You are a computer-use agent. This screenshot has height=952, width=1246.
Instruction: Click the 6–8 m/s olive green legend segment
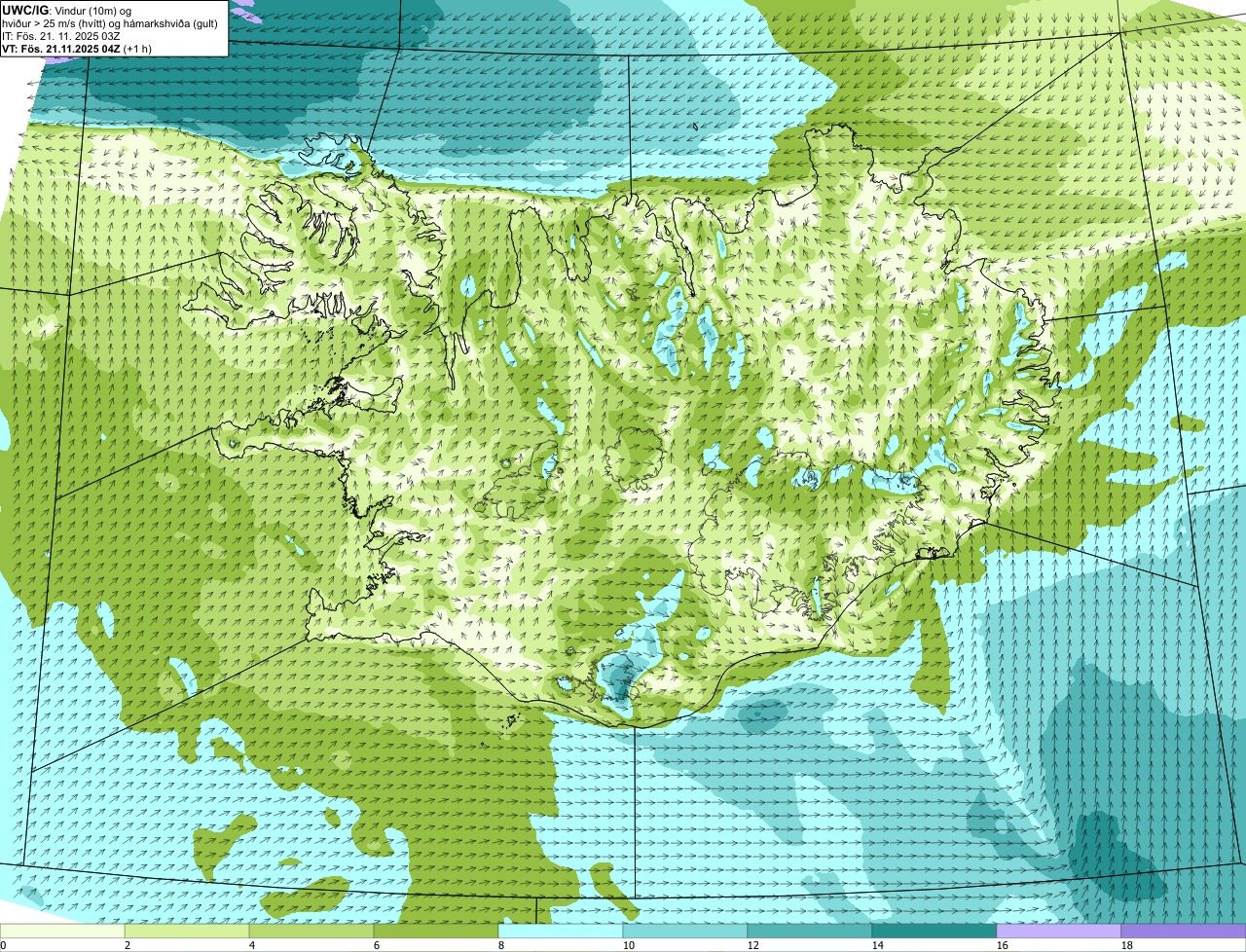436,932
